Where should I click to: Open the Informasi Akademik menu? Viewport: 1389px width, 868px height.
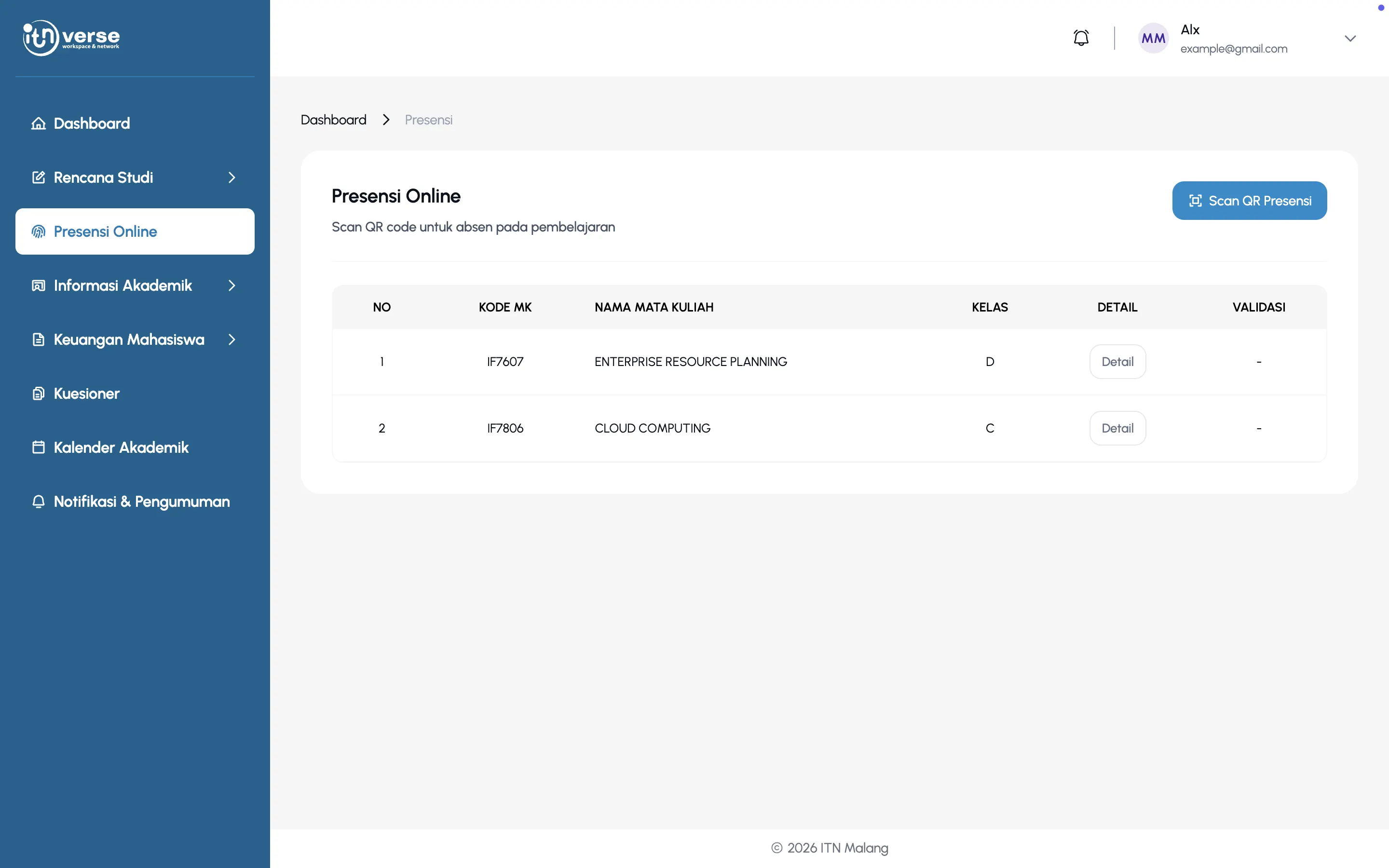click(x=135, y=285)
